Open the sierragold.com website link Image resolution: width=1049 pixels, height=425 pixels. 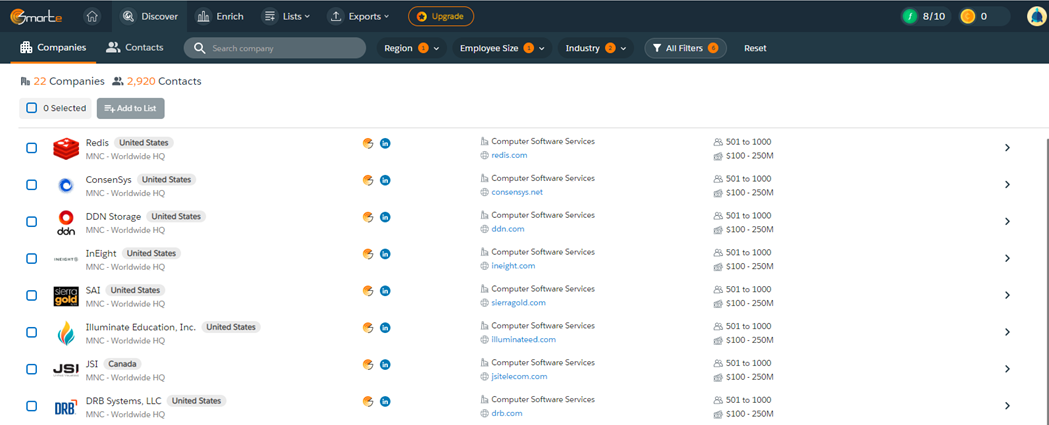click(518, 303)
